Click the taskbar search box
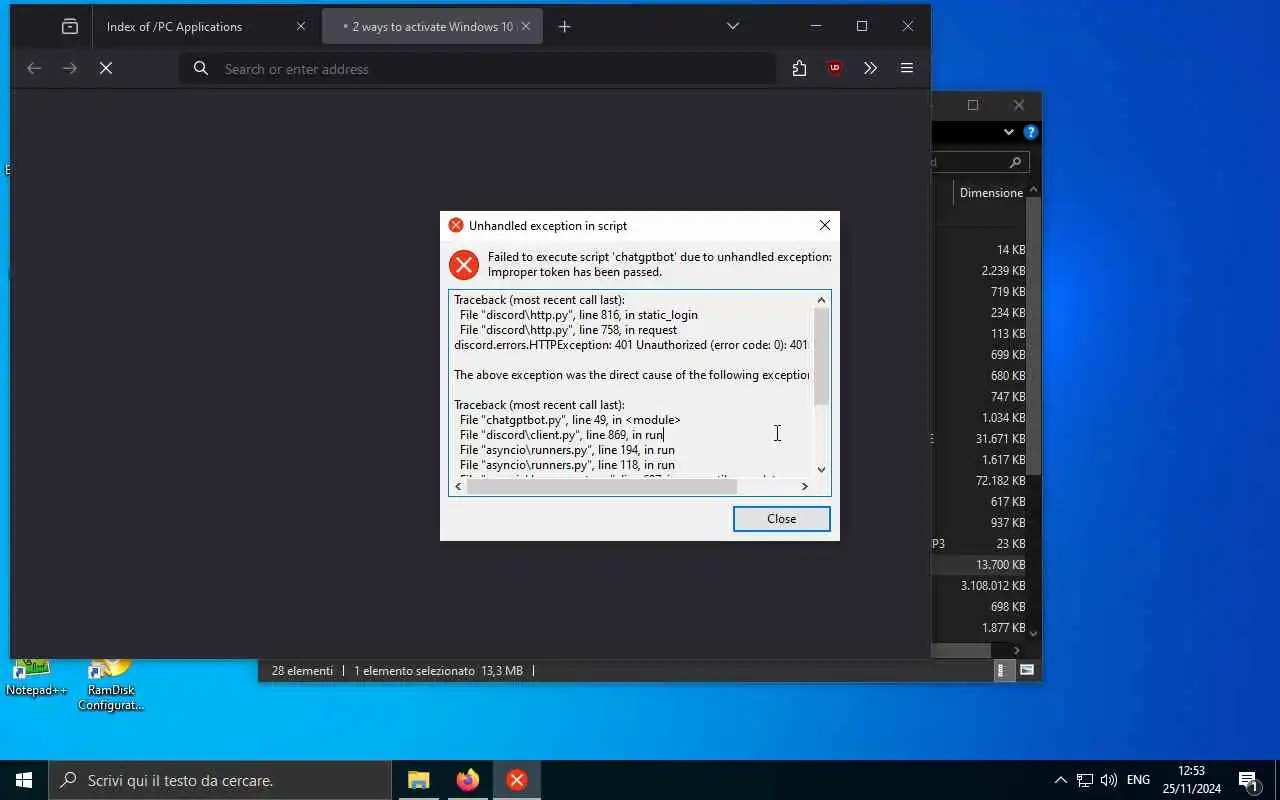Image resolution: width=1280 pixels, height=800 pixels. (220, 780)
